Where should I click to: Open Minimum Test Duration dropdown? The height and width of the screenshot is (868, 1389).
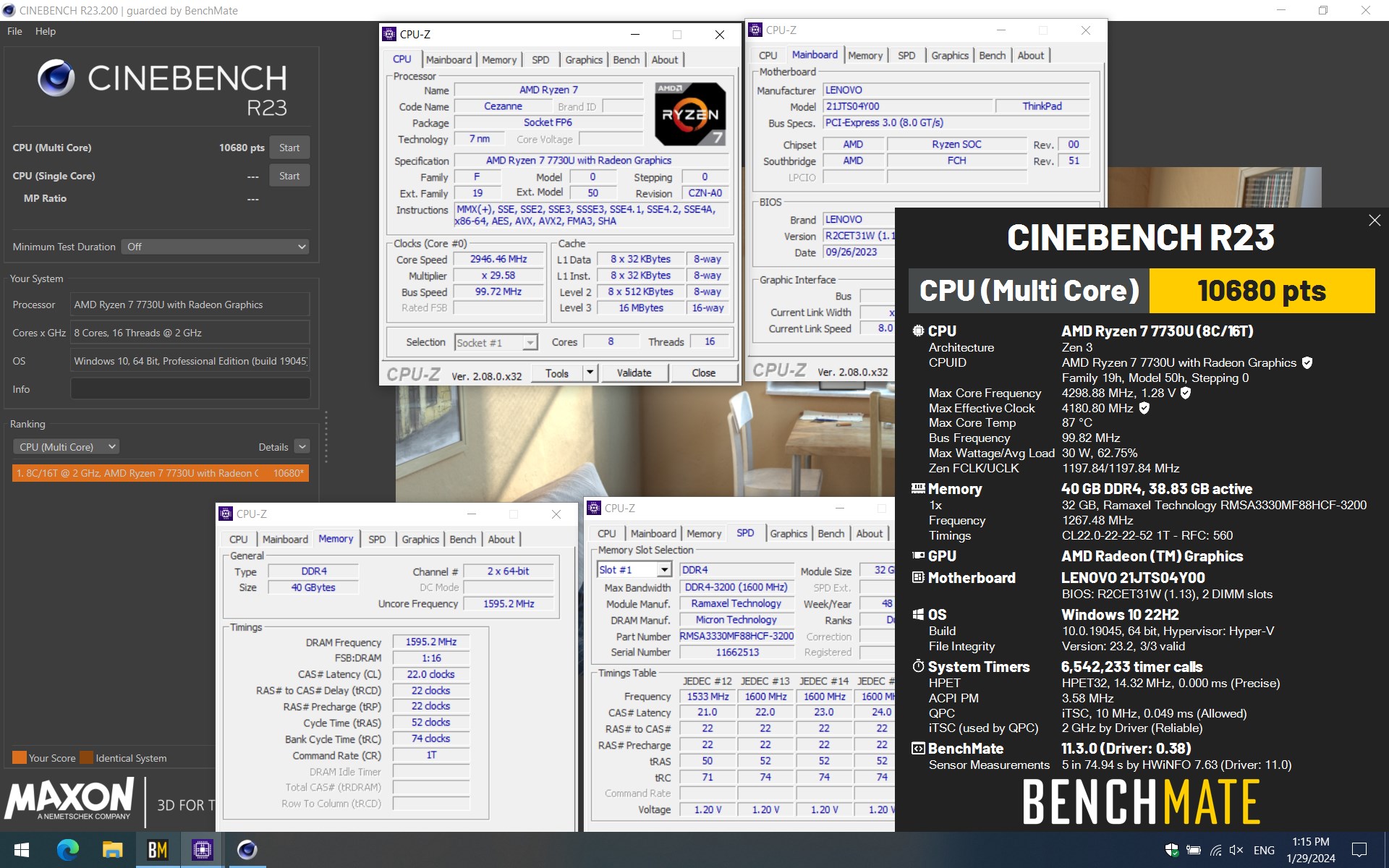216,247
